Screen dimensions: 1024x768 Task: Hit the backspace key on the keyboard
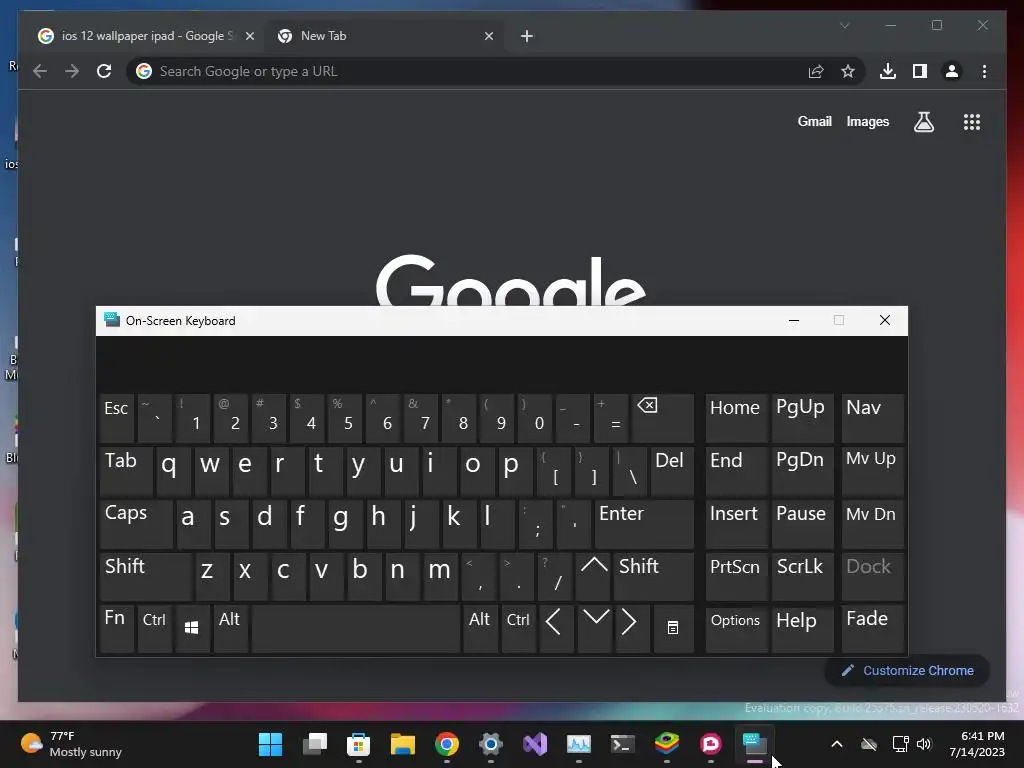pyautogui.click(x=662, y=418)
